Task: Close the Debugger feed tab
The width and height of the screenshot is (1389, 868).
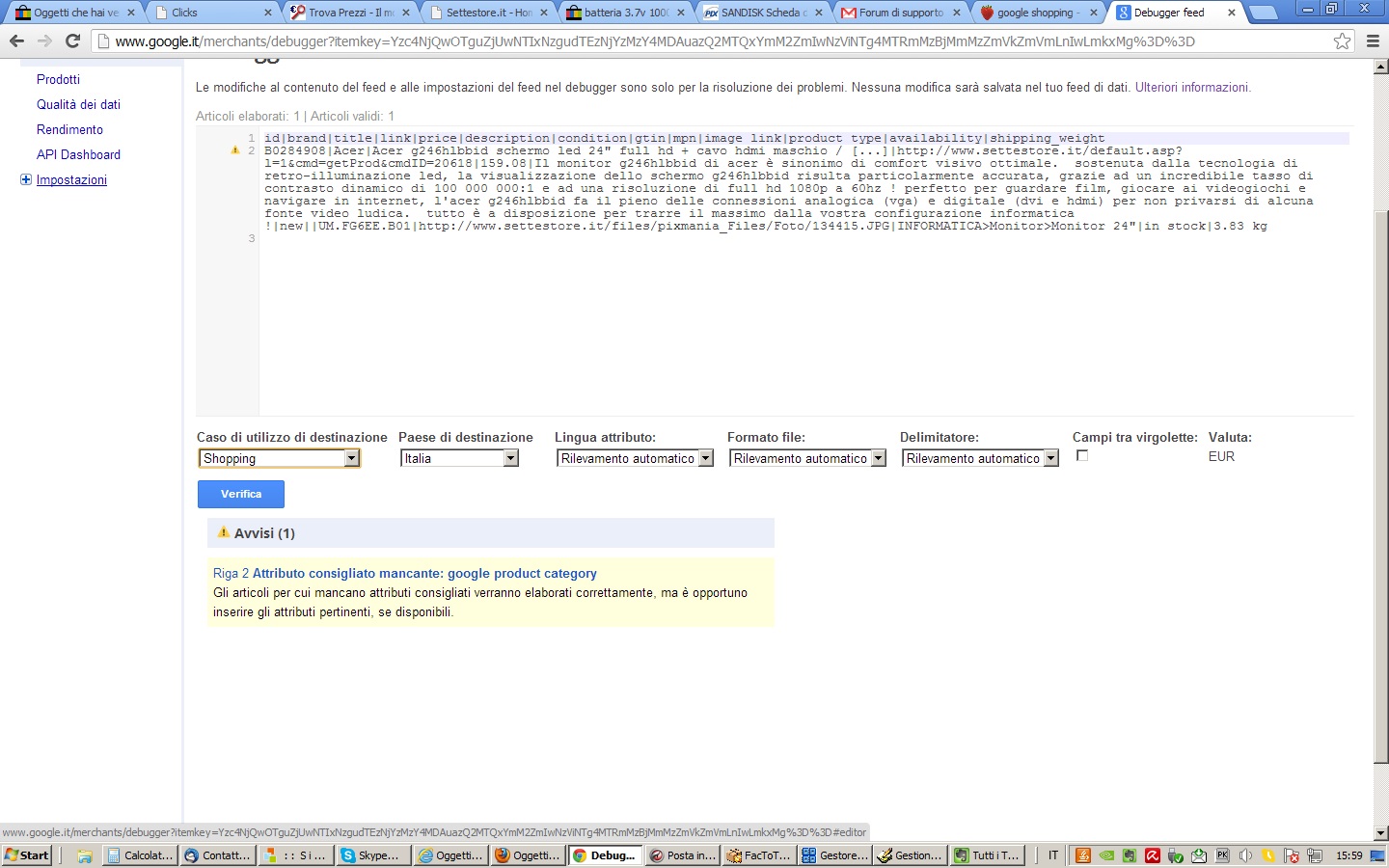Action: (x=1232, y=13)
